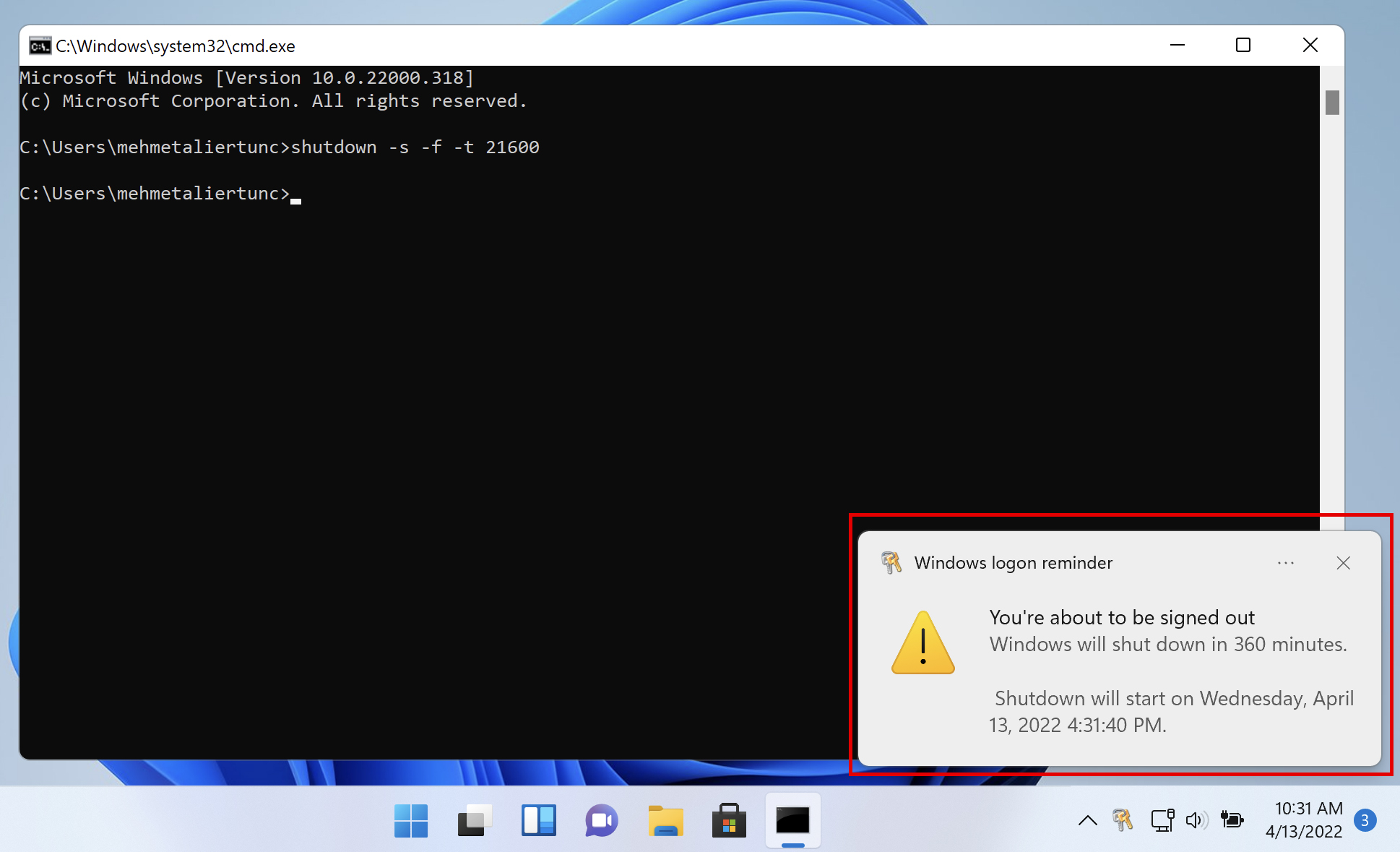1400x852 pixels.
Task: Open File Explorer from the taskbar
Action: pos(665,820)
